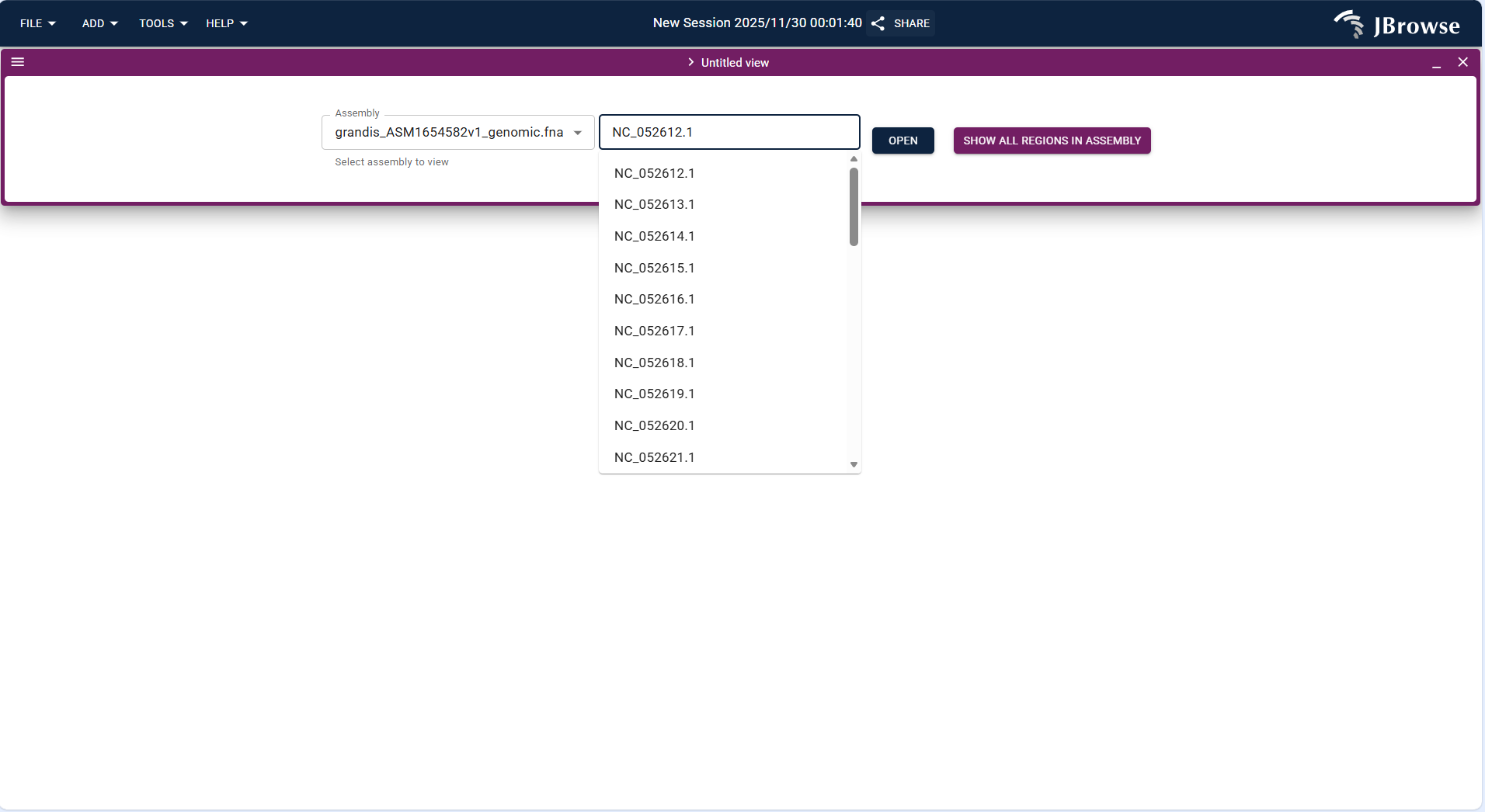Select NC_052620.1 sequence entry

click(654, 425)
